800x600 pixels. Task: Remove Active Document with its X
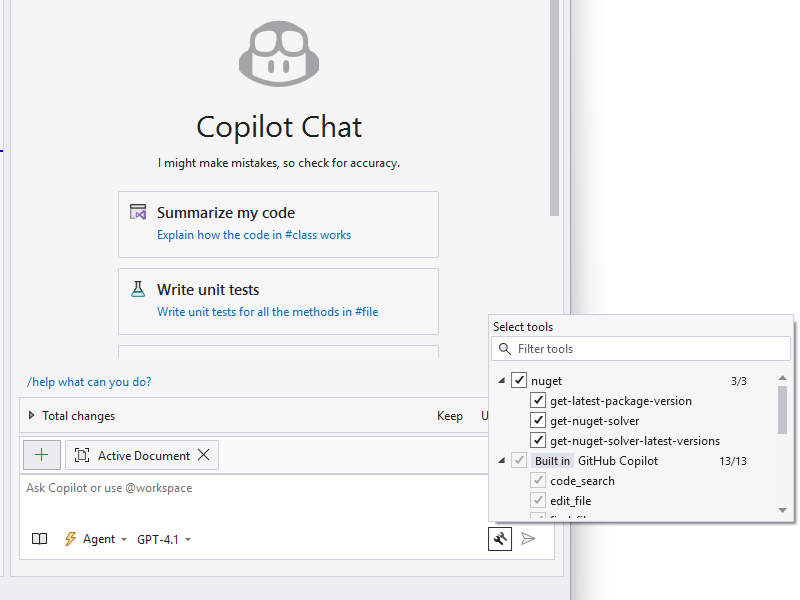203,454
